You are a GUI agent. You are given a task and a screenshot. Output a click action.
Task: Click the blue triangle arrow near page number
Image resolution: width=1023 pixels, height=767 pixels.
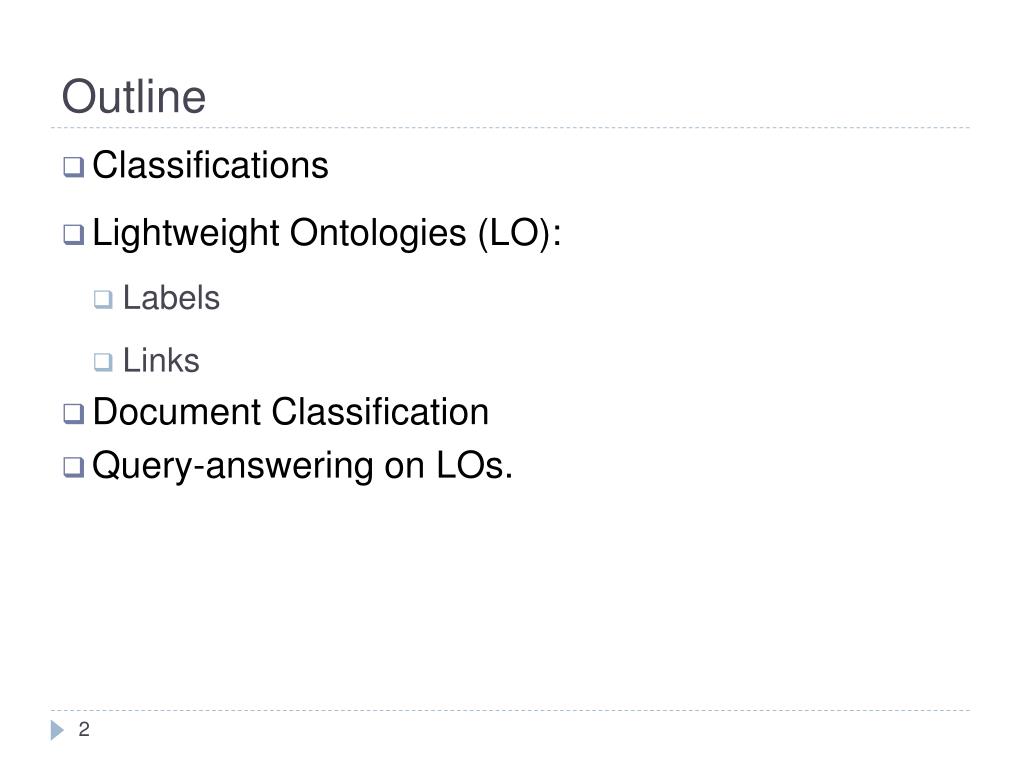(x=57, y=730)
